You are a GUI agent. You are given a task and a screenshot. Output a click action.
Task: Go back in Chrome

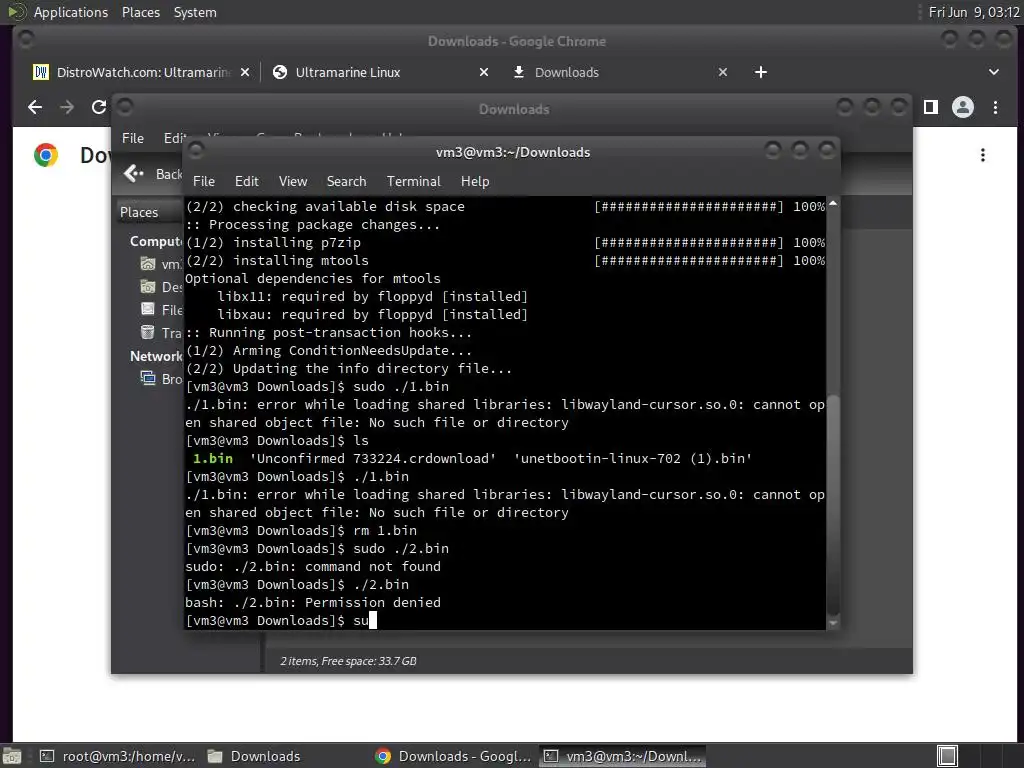tap(35, 107)
